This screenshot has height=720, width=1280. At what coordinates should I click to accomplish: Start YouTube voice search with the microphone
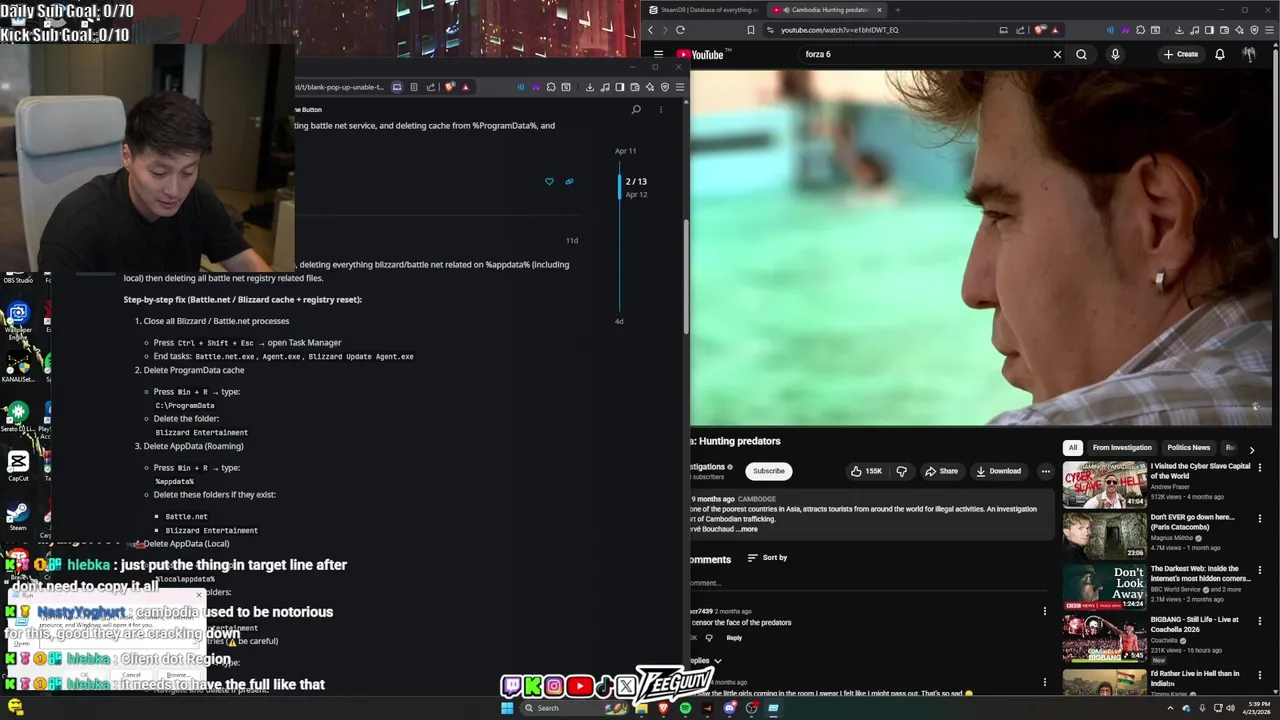[1115, 54]
